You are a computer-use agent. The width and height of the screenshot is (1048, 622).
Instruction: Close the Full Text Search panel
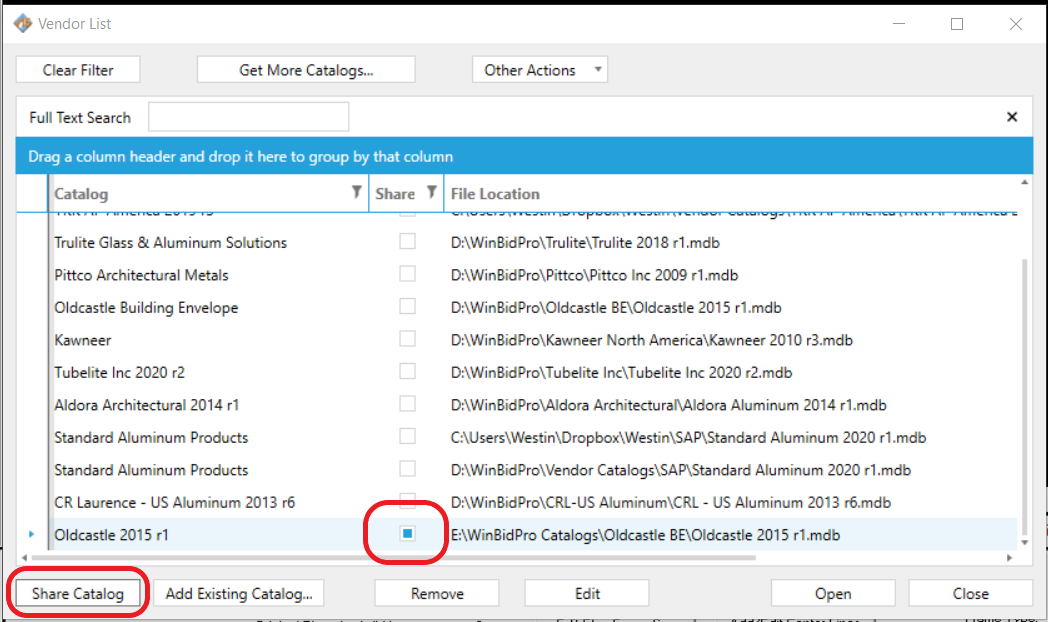1012,117
